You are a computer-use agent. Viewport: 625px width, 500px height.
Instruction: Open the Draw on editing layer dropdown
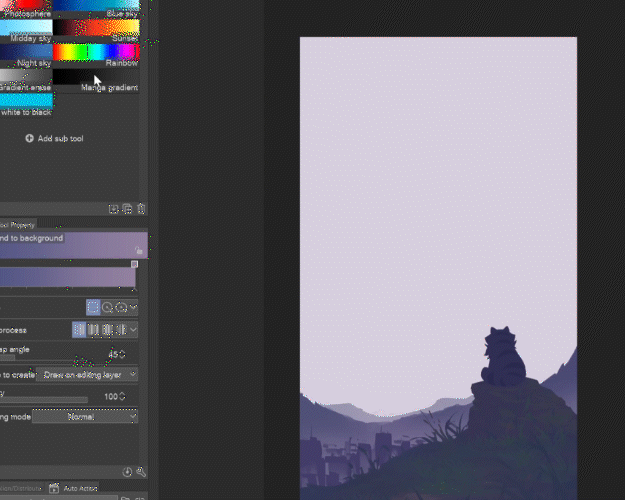point(87,375)
